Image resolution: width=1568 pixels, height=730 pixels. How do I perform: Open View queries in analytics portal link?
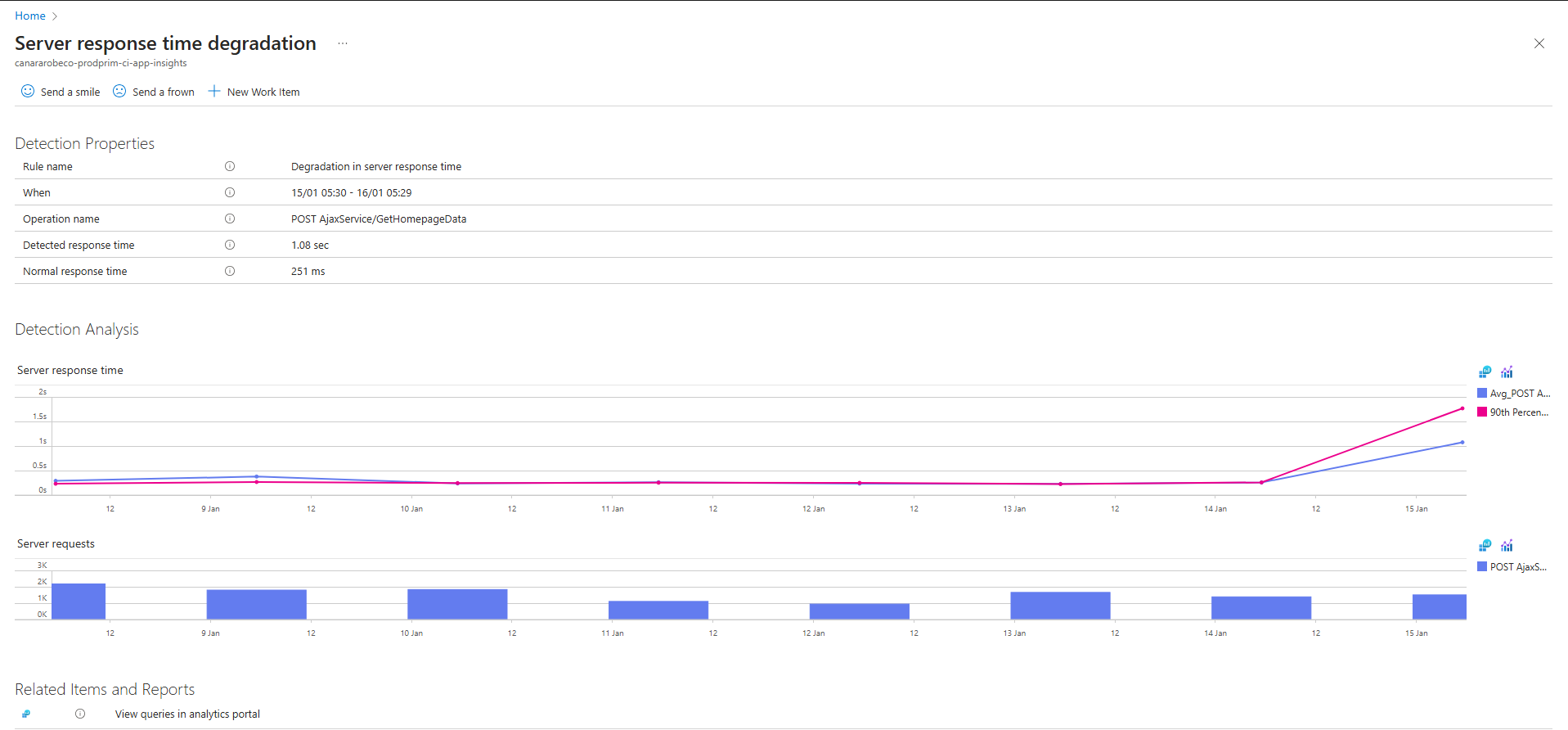[187, 714]
